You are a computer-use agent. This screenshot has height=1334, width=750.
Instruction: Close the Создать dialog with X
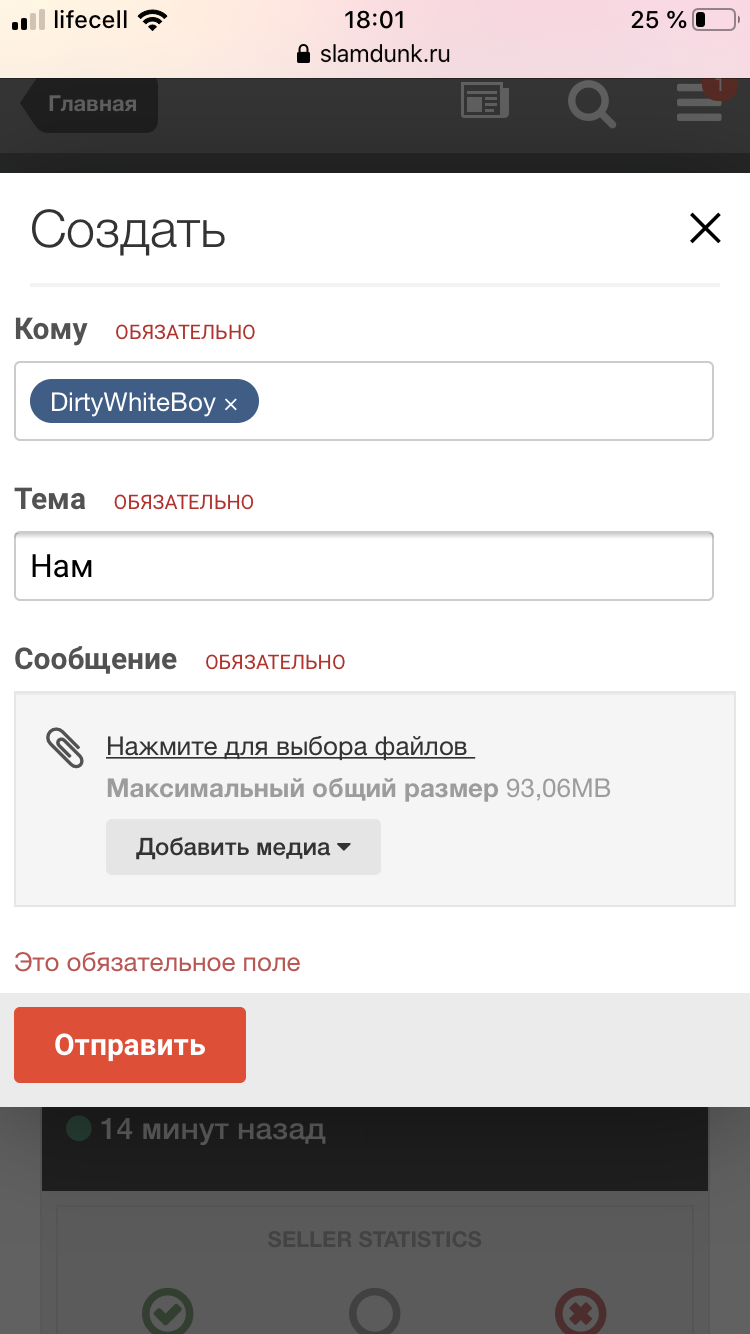point(705,229)
